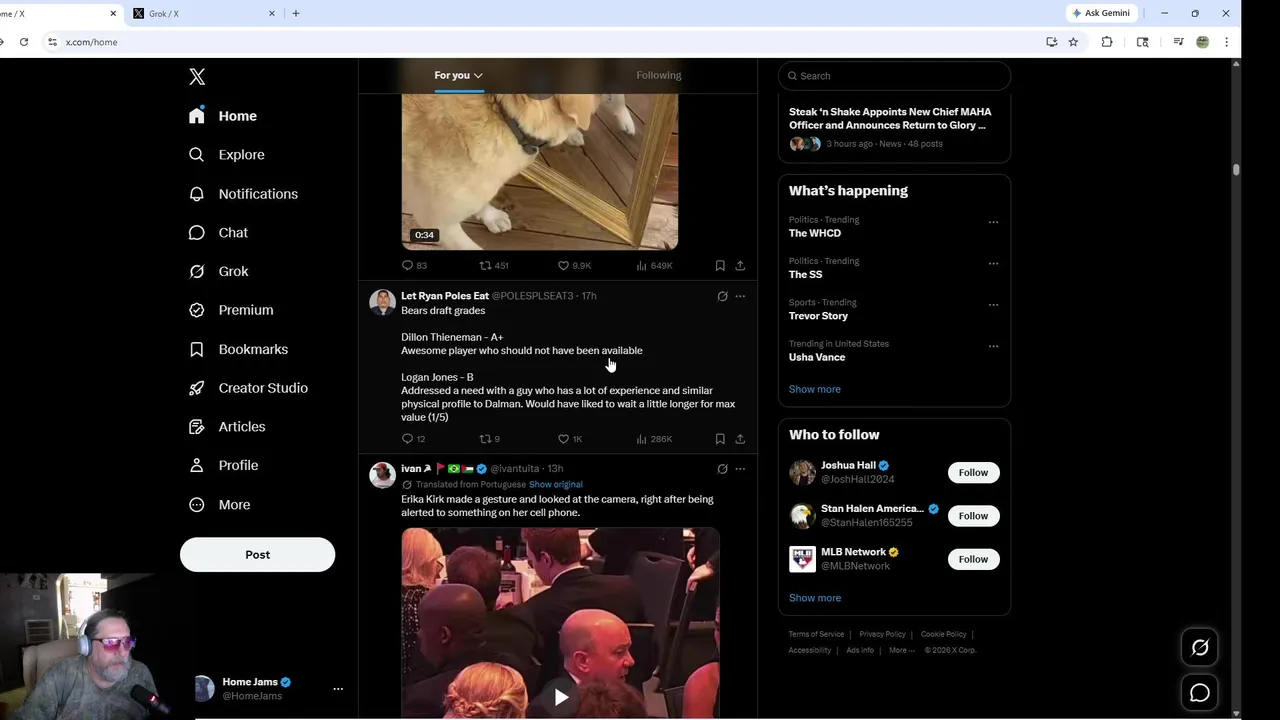
Task: Click Show more under Who to follow
Action: click(x=814, y=598)
